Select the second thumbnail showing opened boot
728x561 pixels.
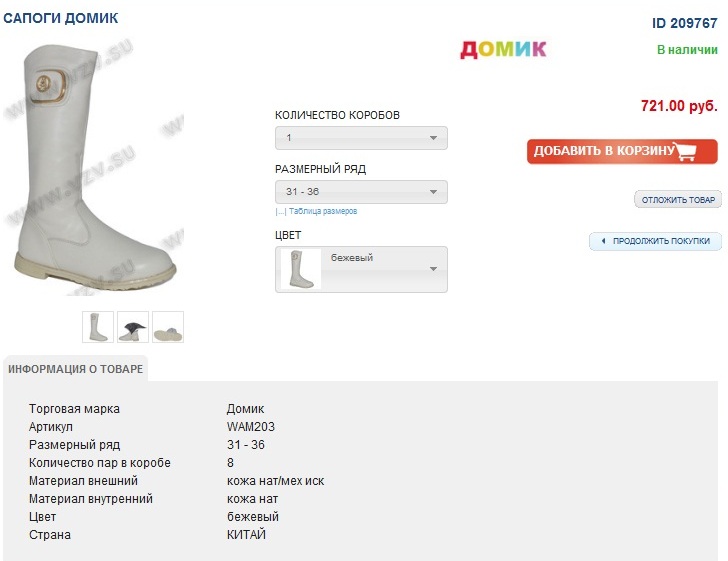pyautogui.click(x=133, y=327)
